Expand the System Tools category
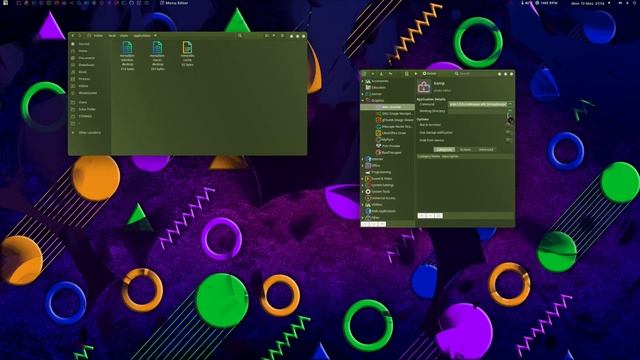The height and width of the screenshot is (360, 640). tap(362, 192)
